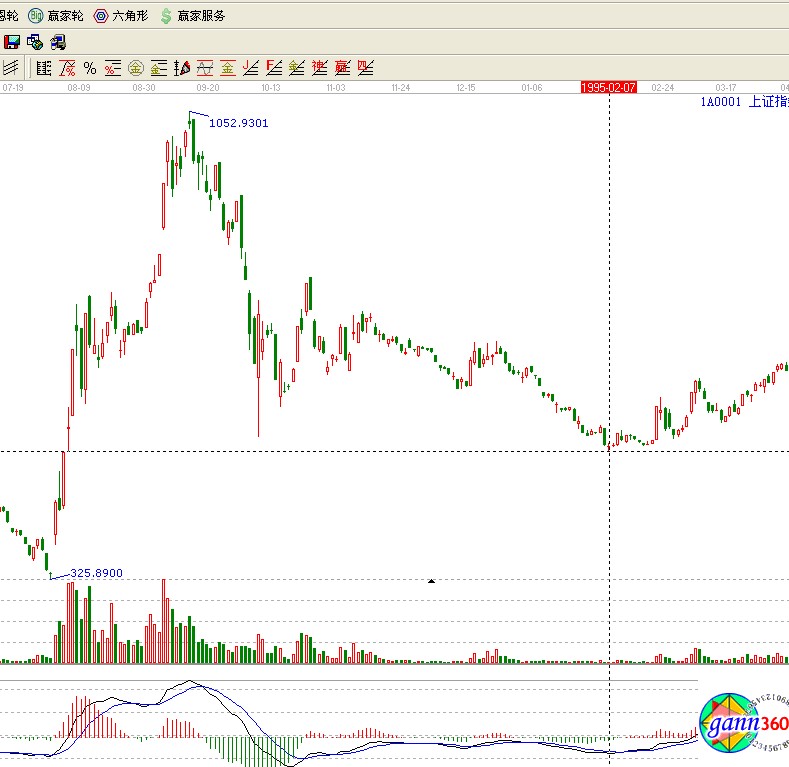
Task: Select the red F angle-line tool
Action: coord(273,68)
